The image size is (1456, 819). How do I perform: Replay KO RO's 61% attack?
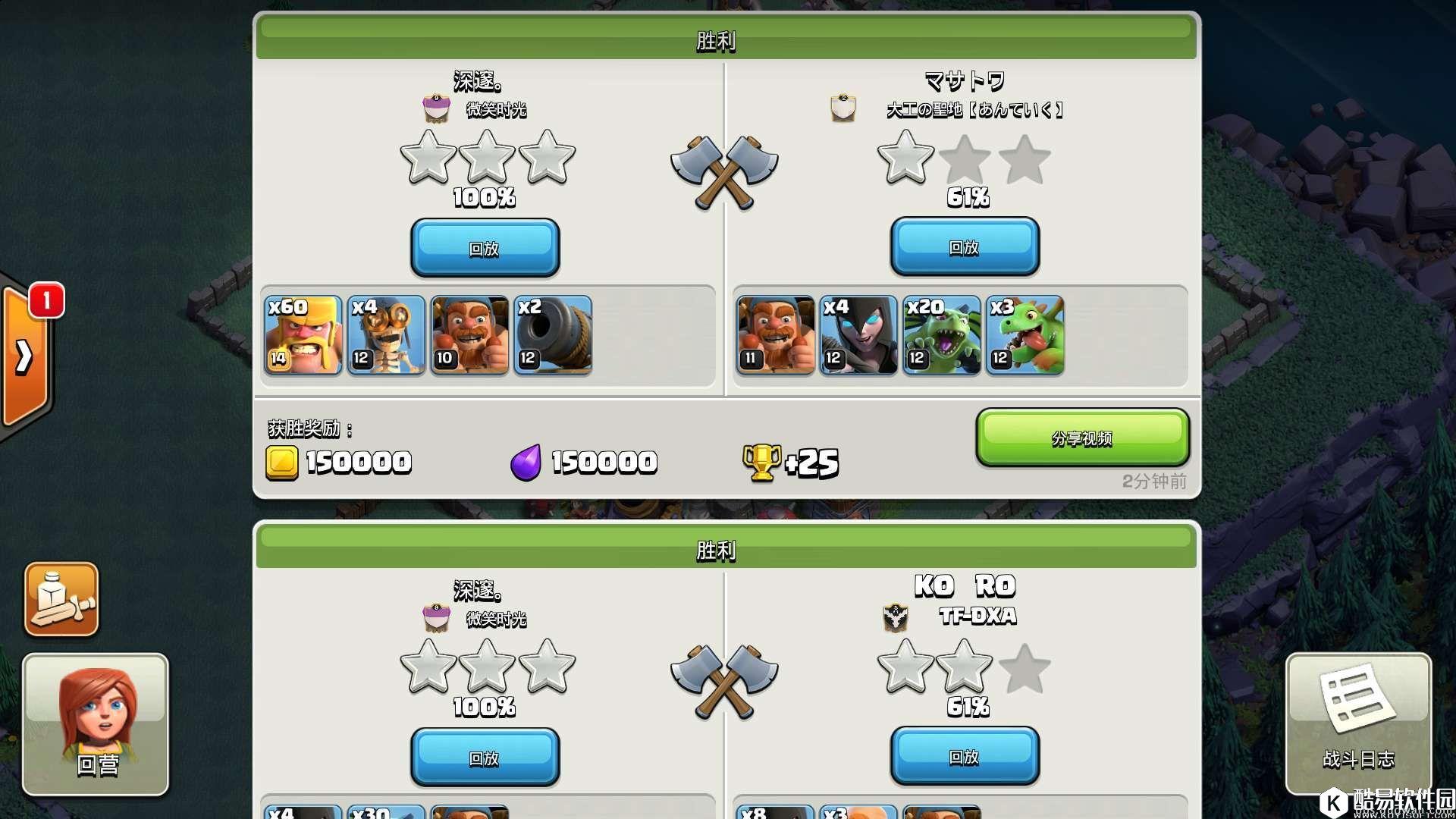(x=965, y=756)
